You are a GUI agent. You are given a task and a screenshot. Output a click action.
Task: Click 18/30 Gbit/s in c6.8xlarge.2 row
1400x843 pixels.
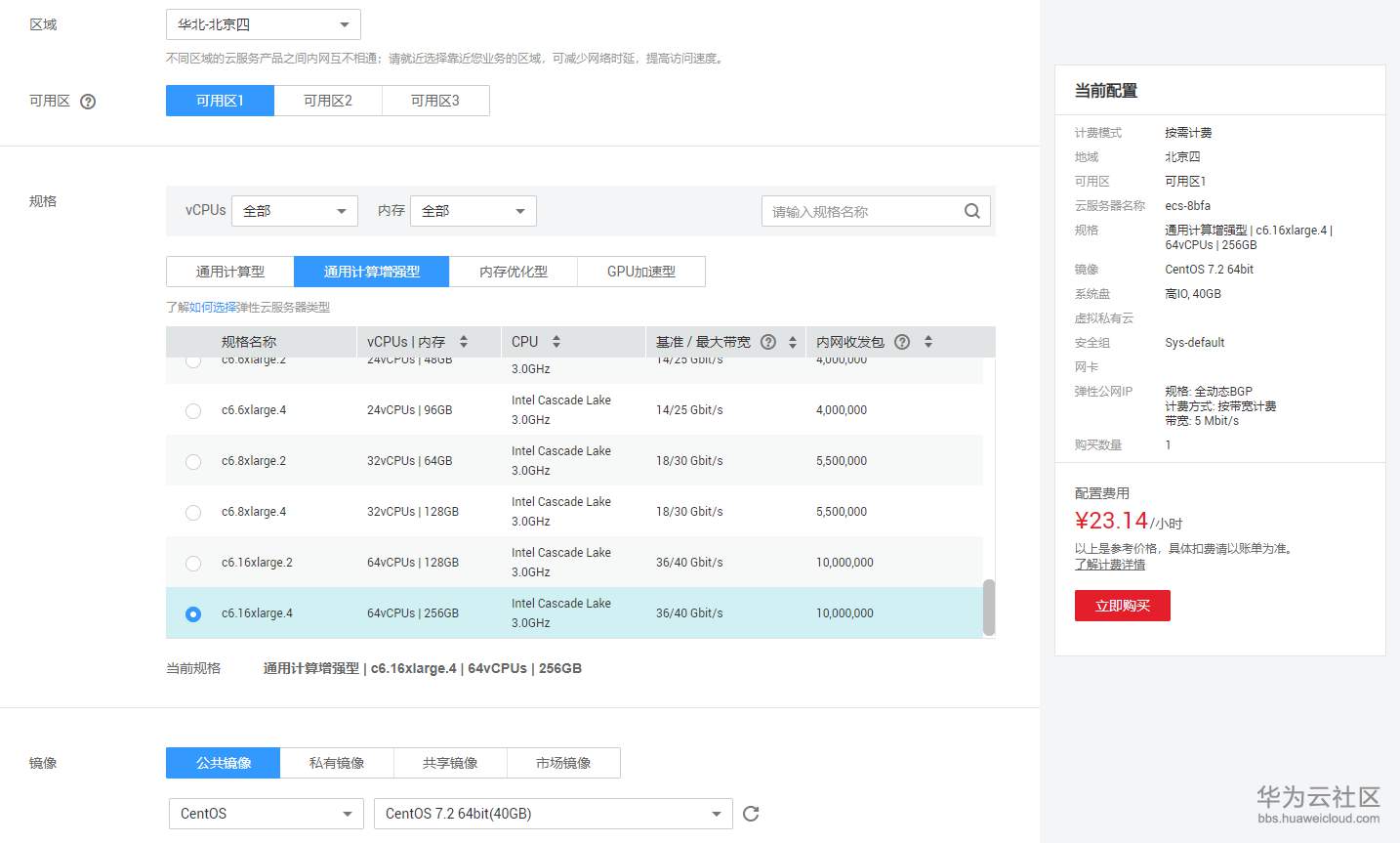pyautogui.click(x=689, y=461)
